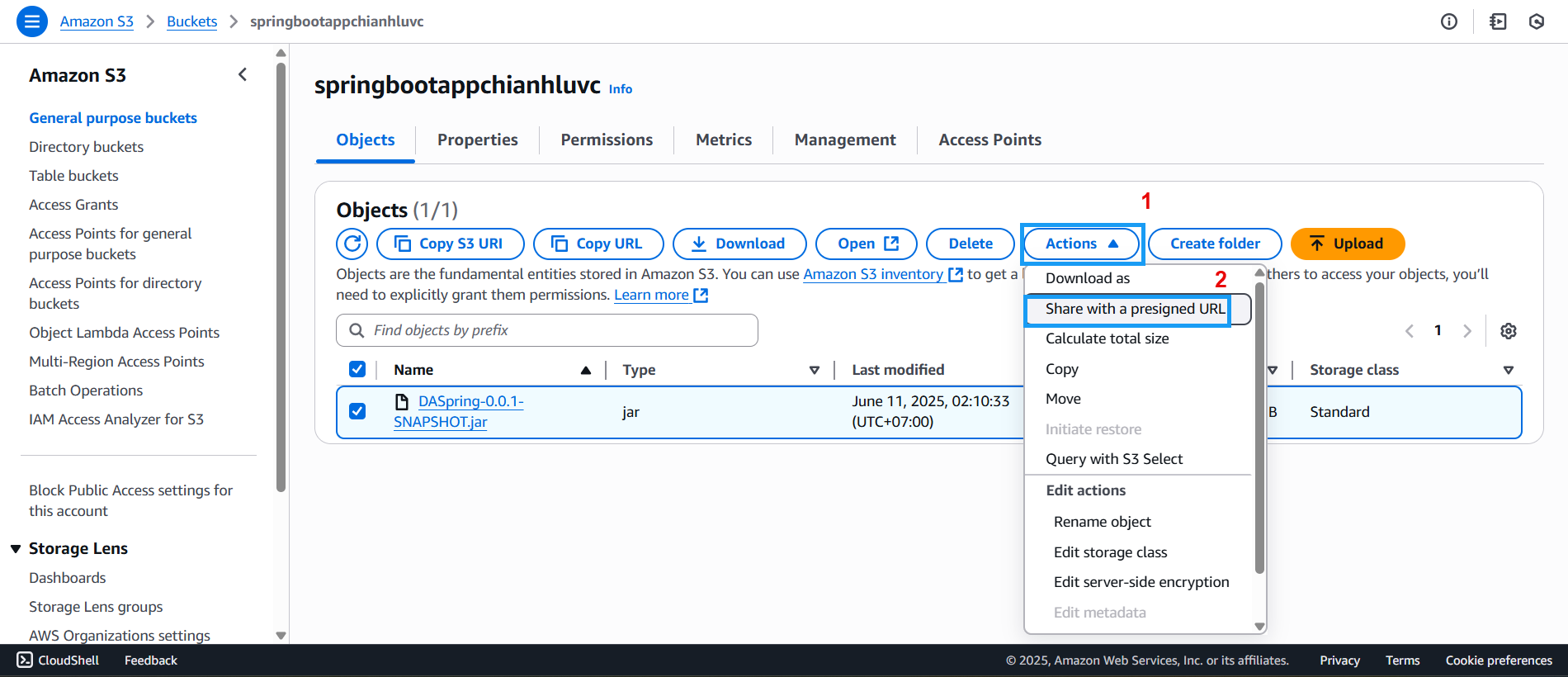Choose Edit server-side encryption
Viewport: 1568px width, 677px height.
1138,582
